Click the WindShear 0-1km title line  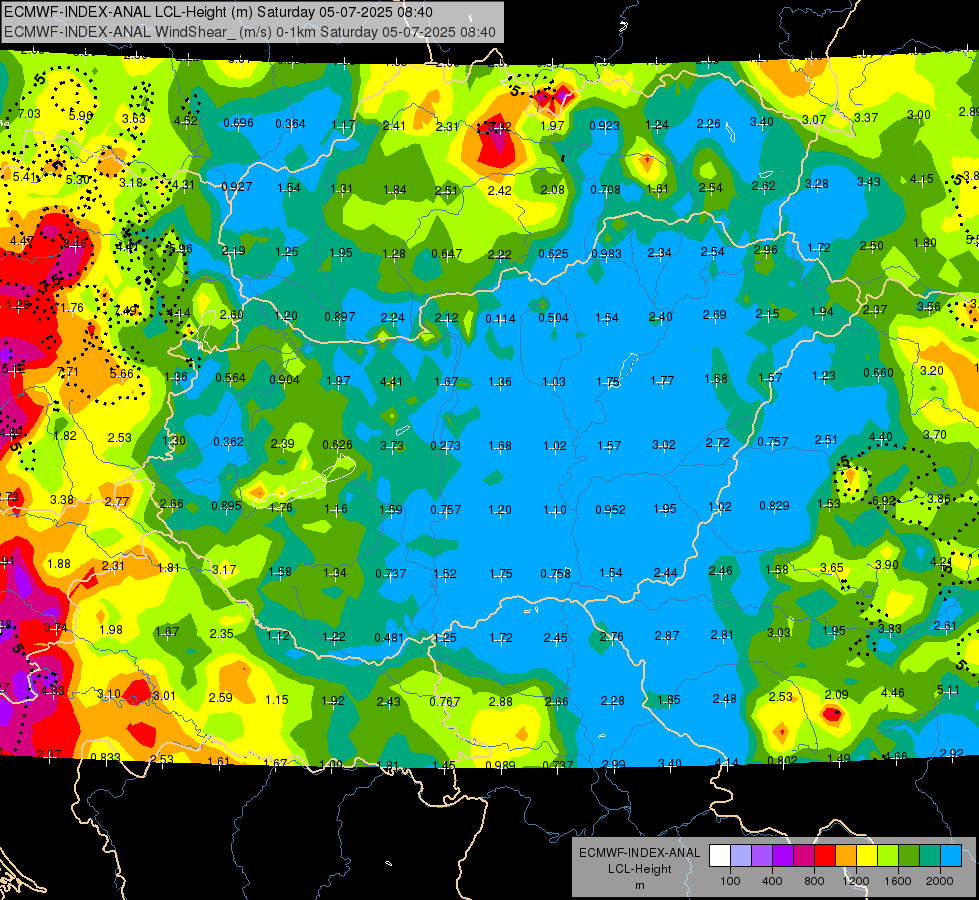[250, 32]
